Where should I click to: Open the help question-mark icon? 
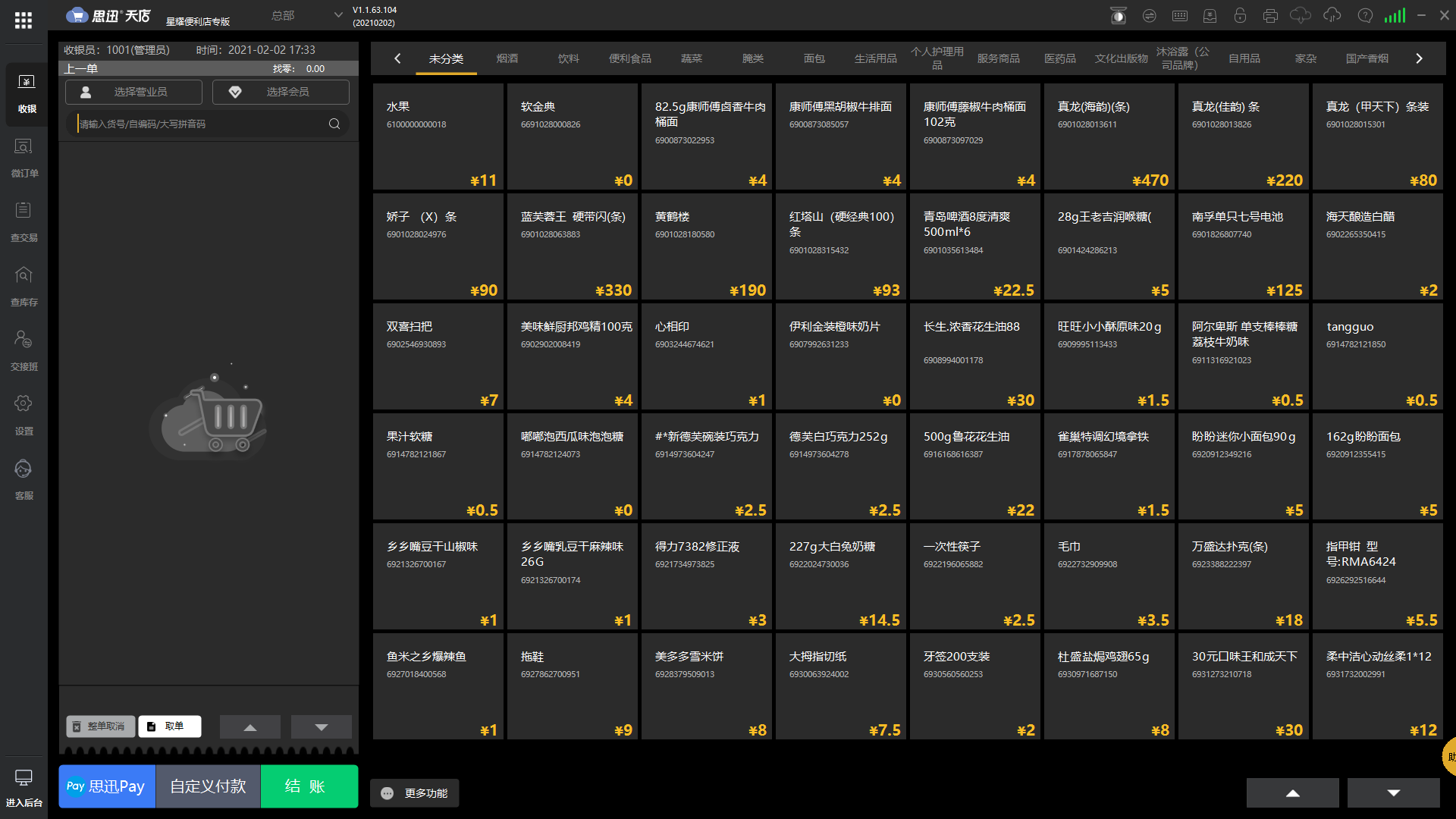pyautogui.click(x=1365, y=16)
